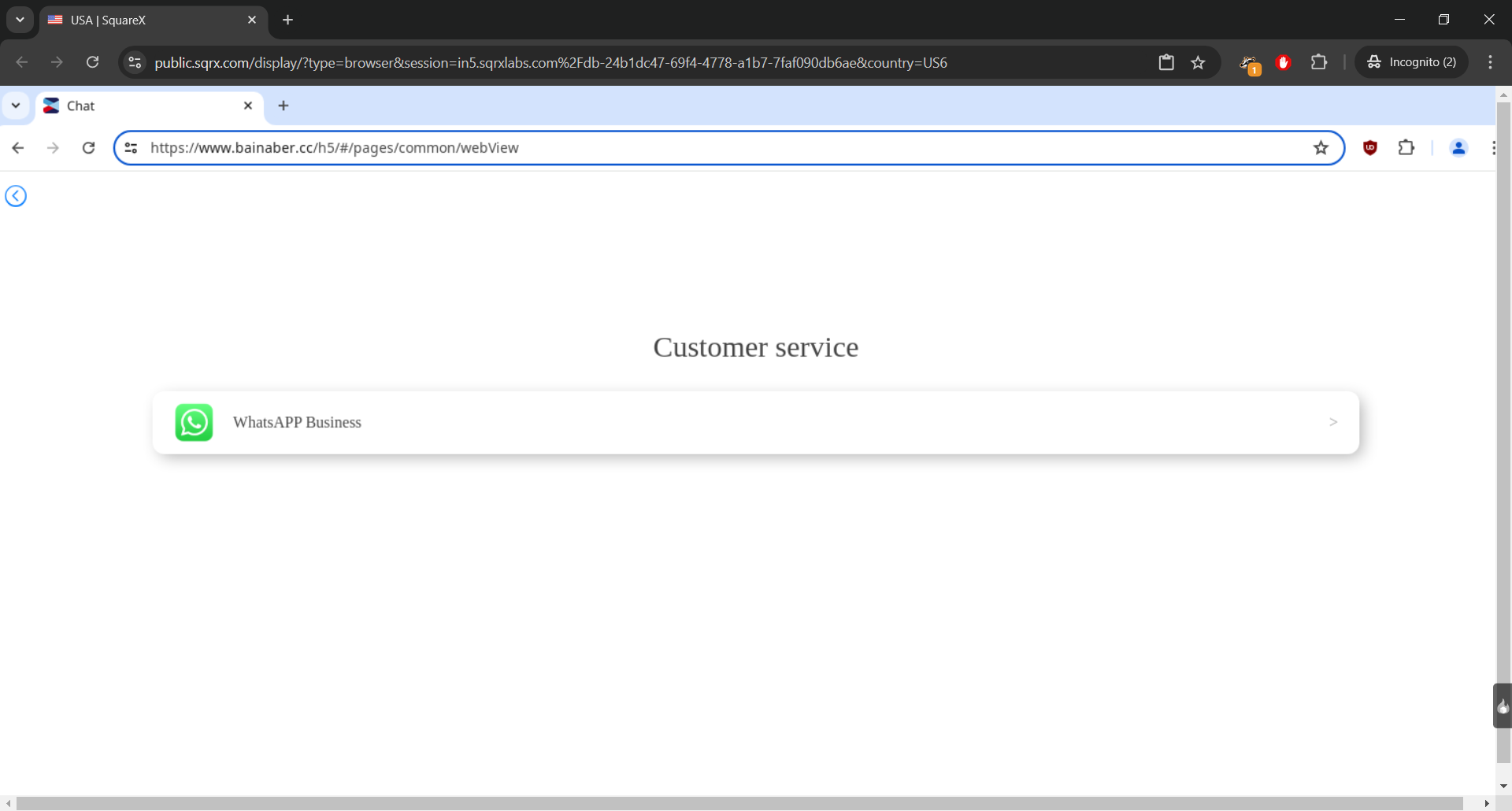This screenshot has height=811, width=1512.
Task: Click the green WhatsApp Business icon
Action: point(194,423)
